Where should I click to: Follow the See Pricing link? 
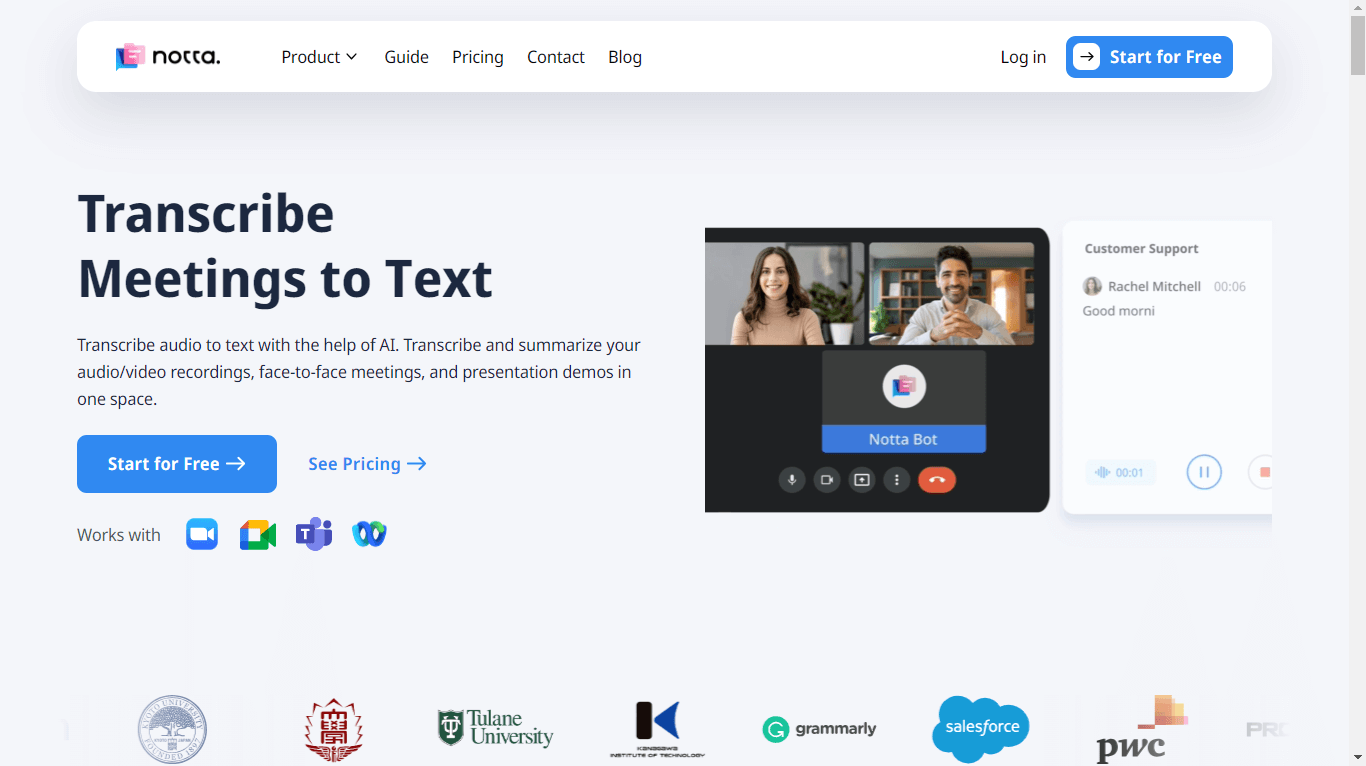tap(367, 464)
